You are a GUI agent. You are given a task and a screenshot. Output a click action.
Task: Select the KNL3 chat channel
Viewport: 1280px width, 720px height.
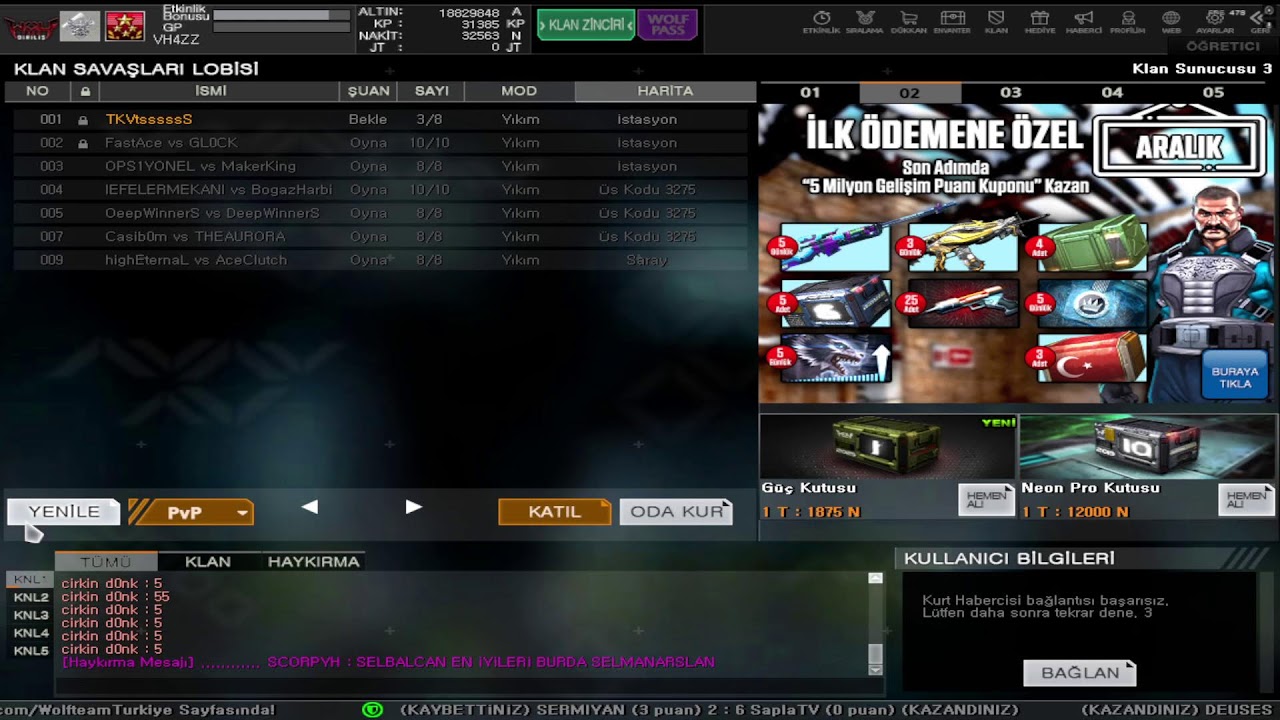pyautogui.click(x=30, y=616)
